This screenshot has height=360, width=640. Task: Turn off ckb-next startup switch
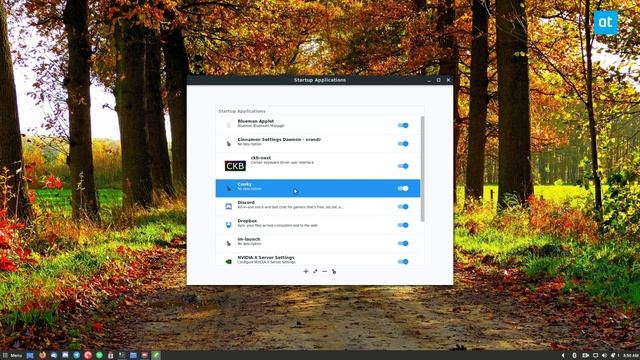pos(403,166)
